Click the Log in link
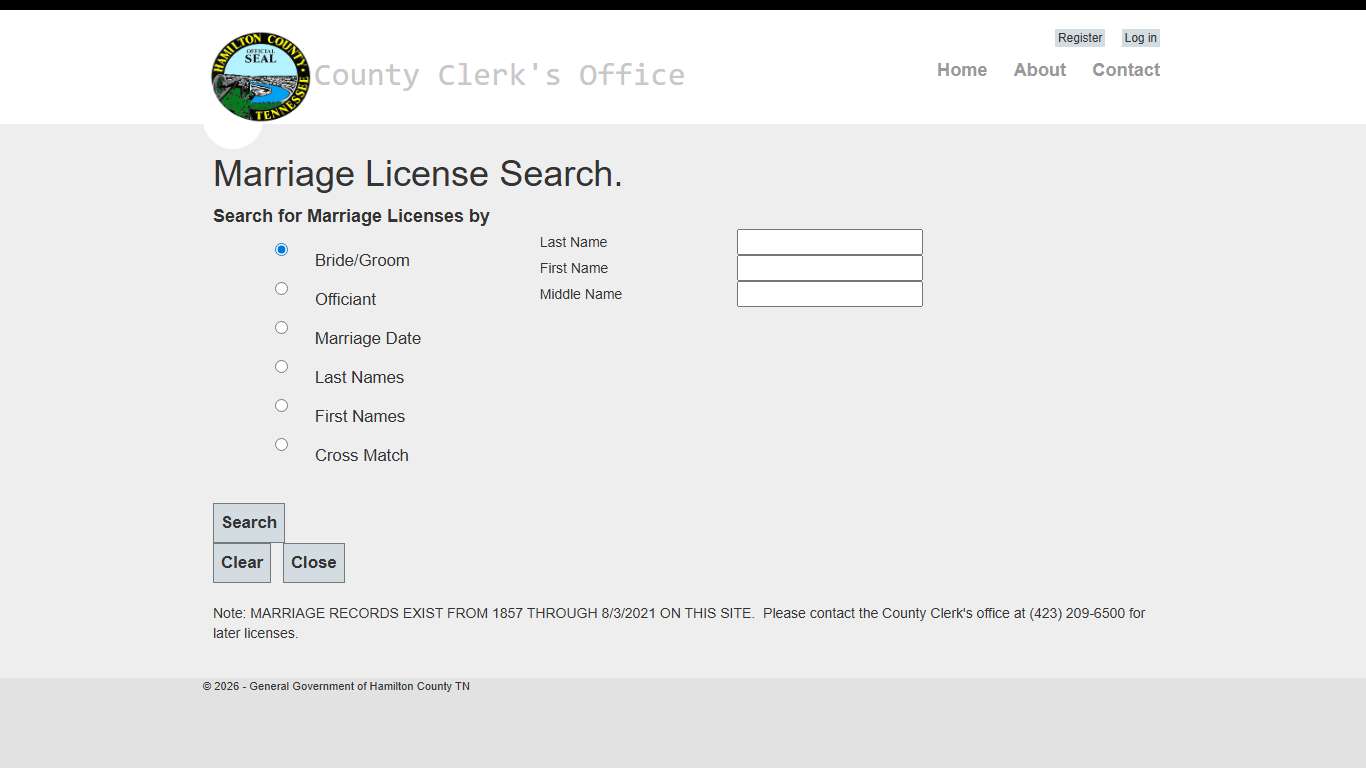The image size is (1366, 768). point(1140,37)
